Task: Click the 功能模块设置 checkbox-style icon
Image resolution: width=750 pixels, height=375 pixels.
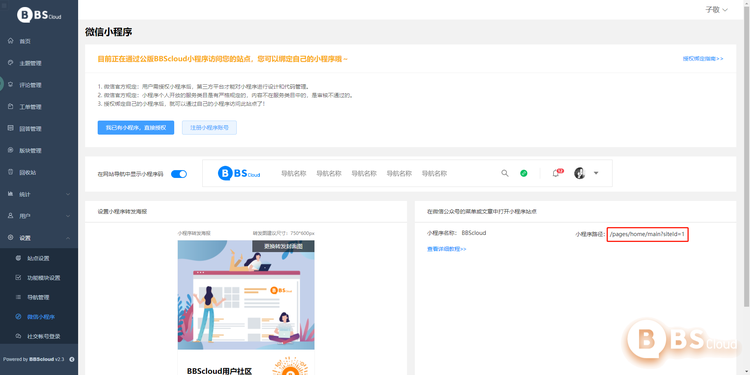Action: click(18, 277)
